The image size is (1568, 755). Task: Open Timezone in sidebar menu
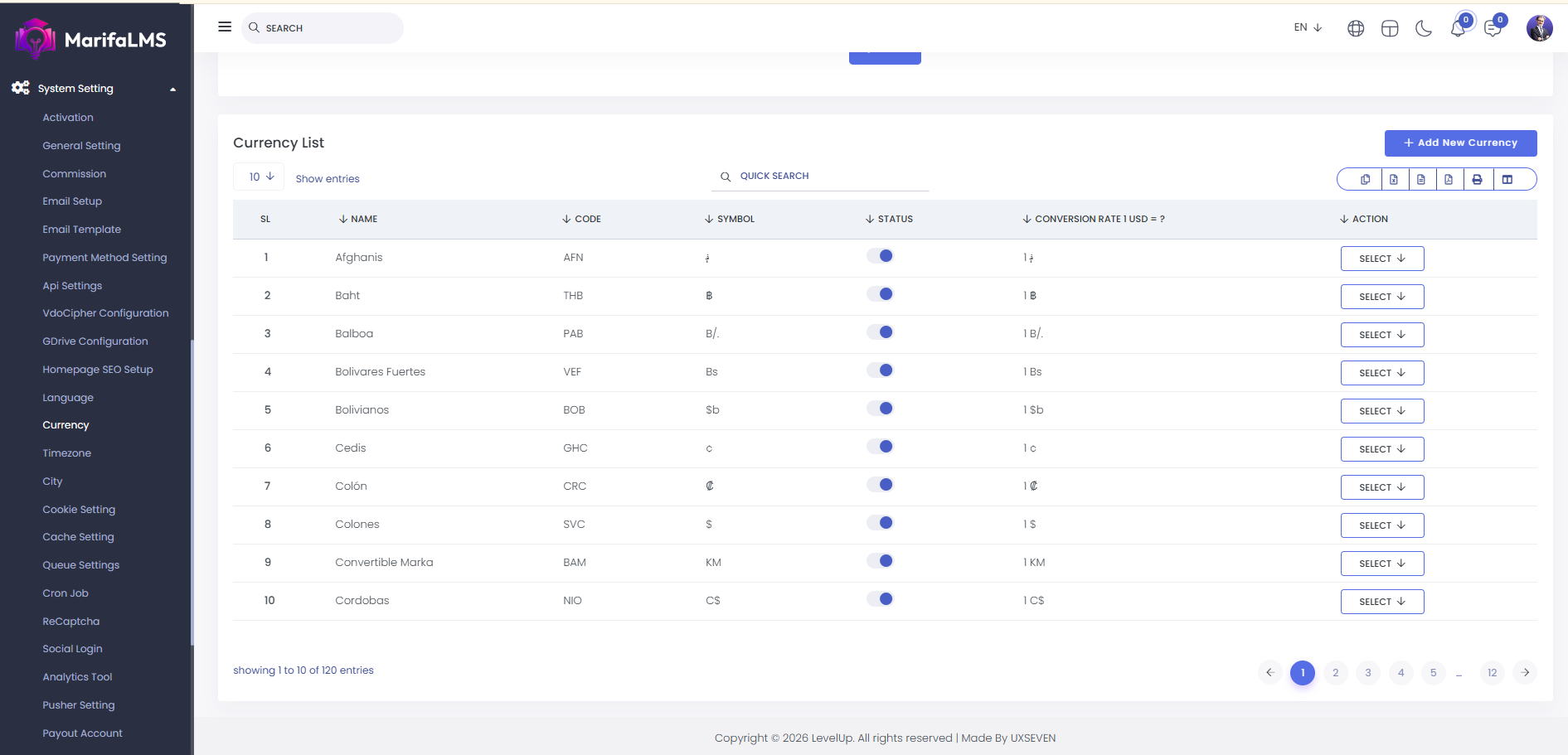67,453
